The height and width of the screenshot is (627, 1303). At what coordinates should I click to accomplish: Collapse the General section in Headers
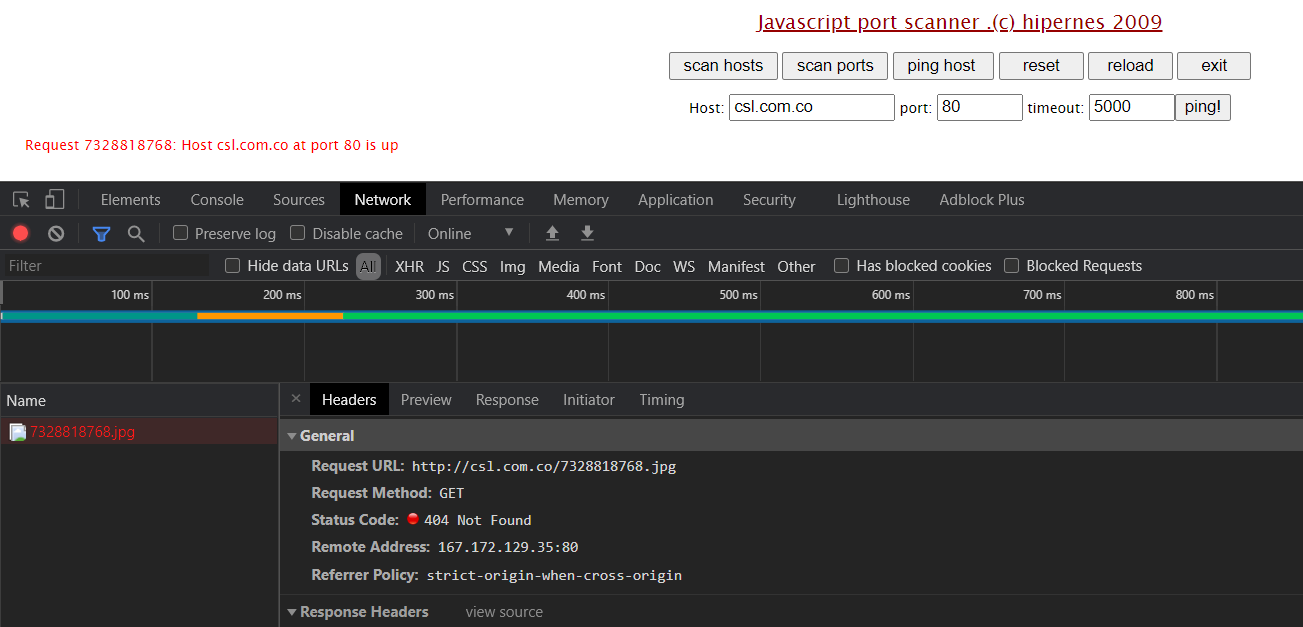click(x=291, y=436)
